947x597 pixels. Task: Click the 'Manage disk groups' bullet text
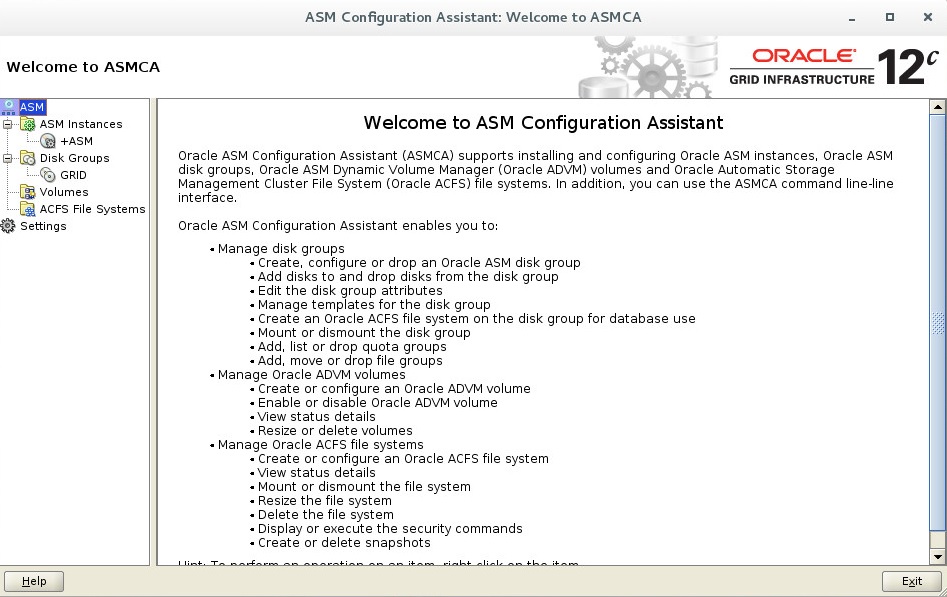281,248
